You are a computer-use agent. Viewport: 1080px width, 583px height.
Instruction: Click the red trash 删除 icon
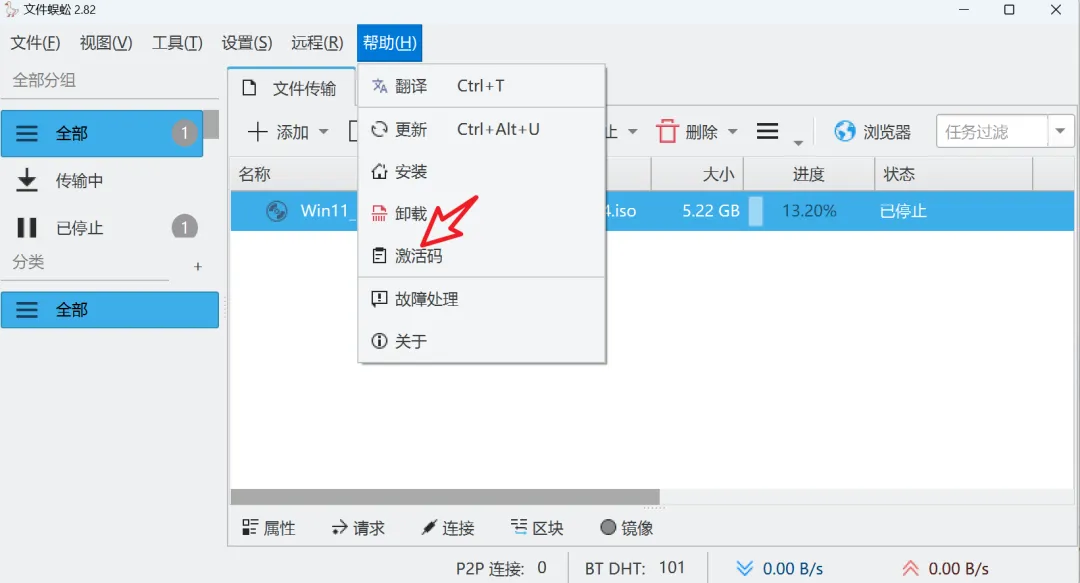point(667,131)
